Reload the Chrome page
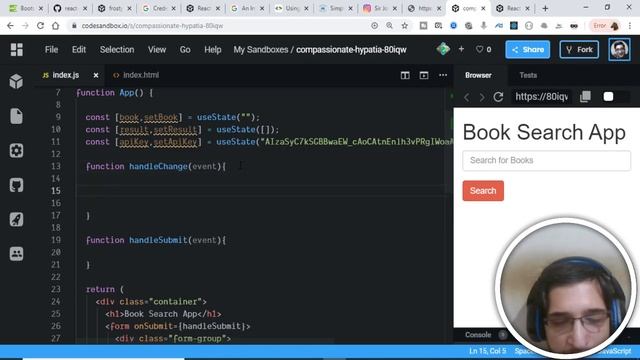Image resolution: width=640 pixels, height=360 pixels. coord(40,26)
